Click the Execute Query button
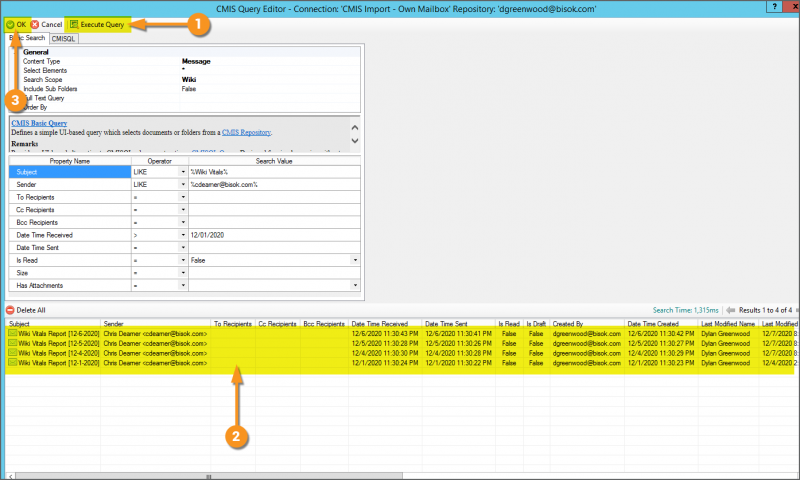 pos(97,24)
